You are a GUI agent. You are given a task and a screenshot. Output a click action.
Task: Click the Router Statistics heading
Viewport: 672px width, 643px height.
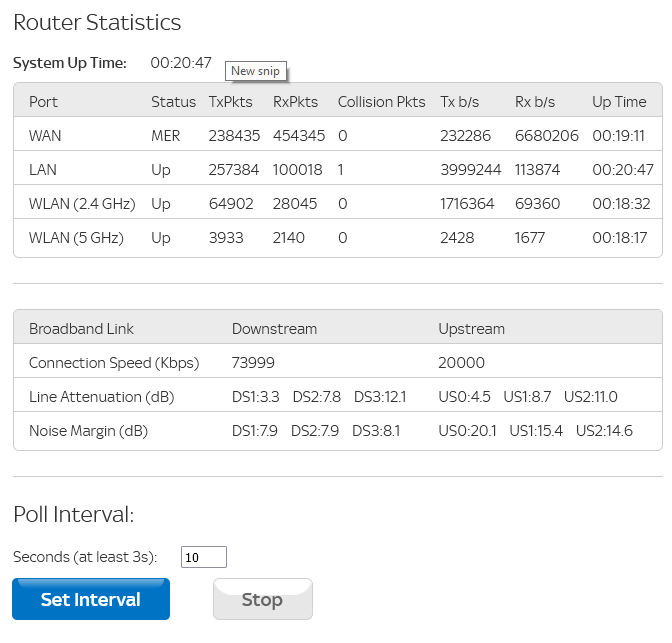(97, 22)
